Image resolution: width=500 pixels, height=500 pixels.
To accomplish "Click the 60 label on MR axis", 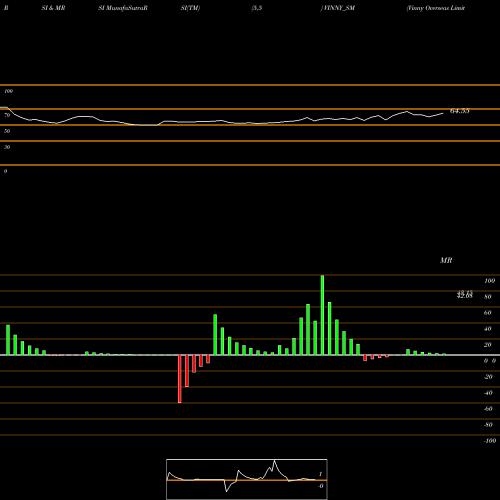I will 488,313.
